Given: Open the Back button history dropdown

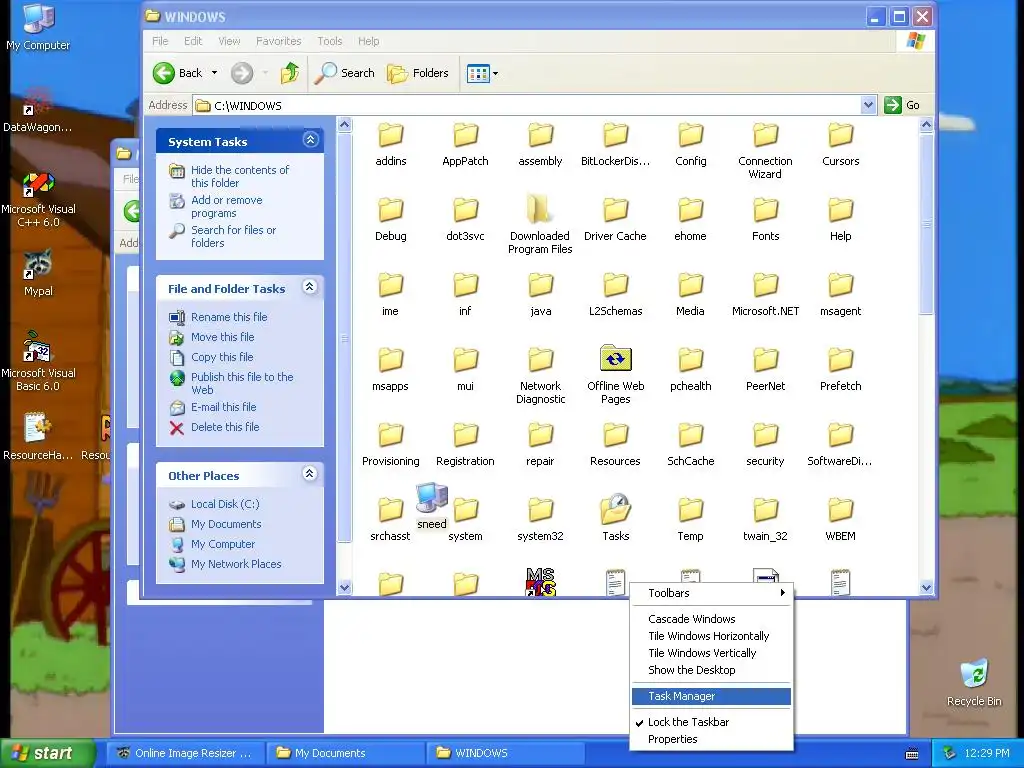Looking at the screenshot, I should [x=214, y=73].
